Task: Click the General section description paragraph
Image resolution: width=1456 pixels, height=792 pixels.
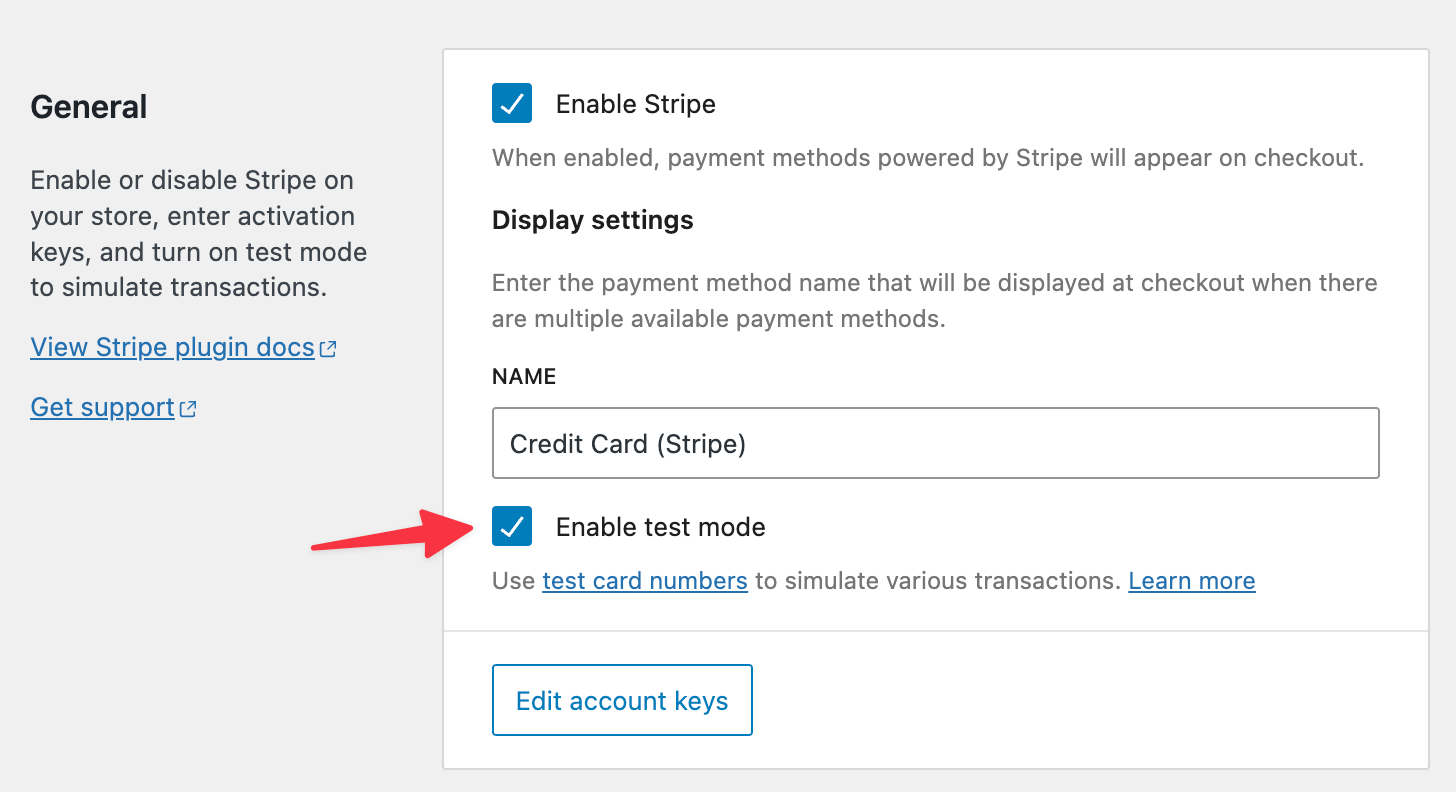Action: [x=198, y=234]
